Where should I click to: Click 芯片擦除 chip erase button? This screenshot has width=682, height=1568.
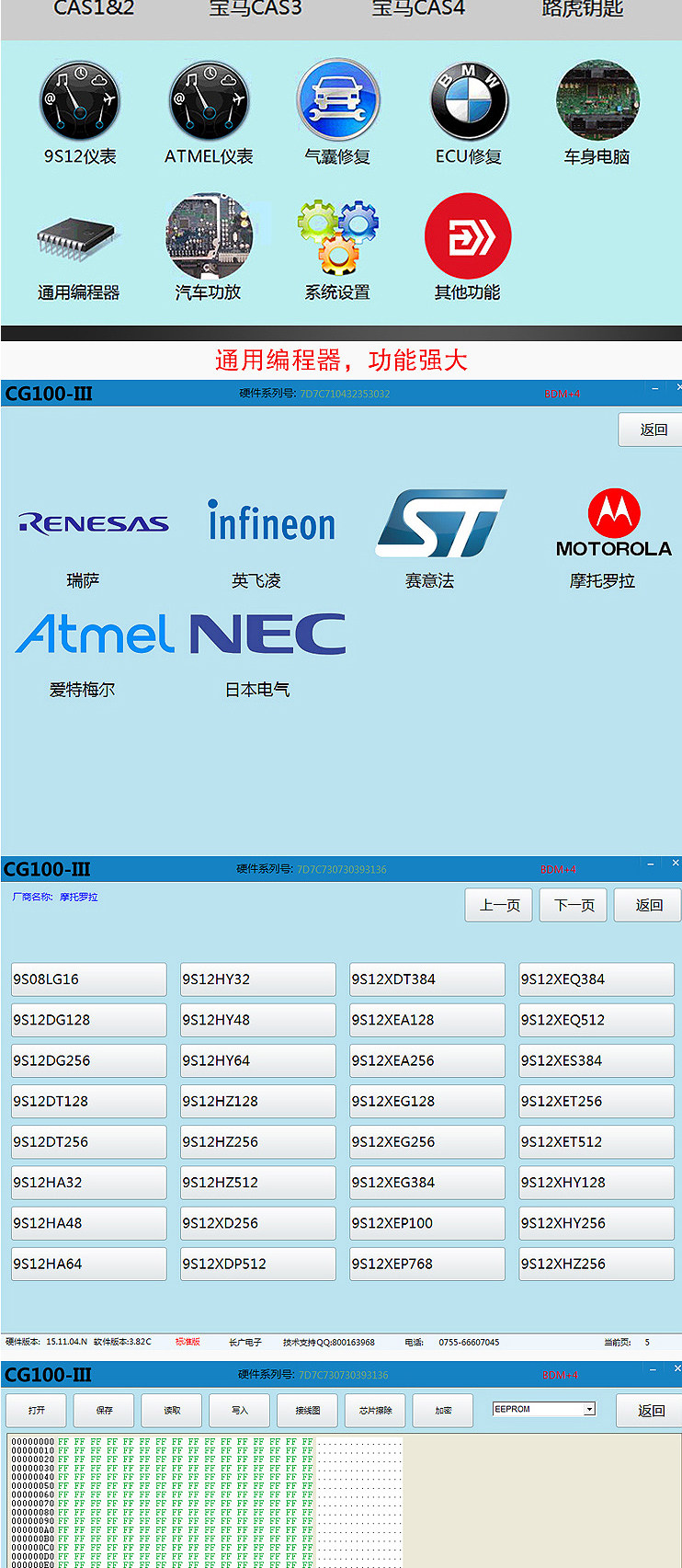pyautogui.click(x=375, y=1410)
